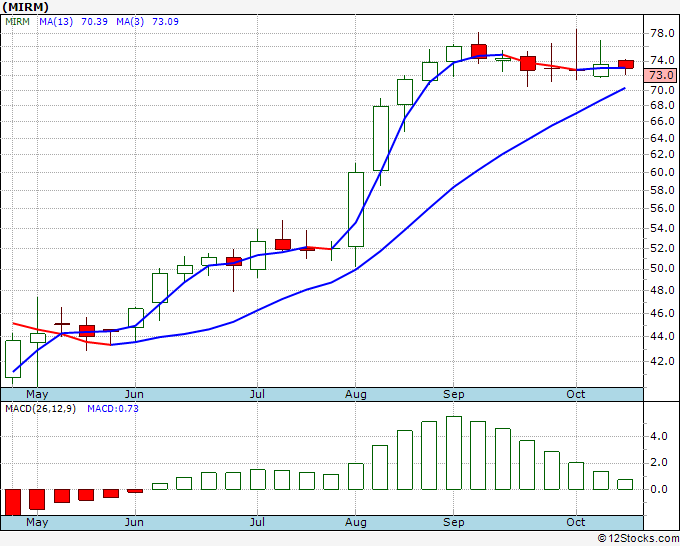Select the green MIRM legend label
680x546 pixels.
coord(20,19)
